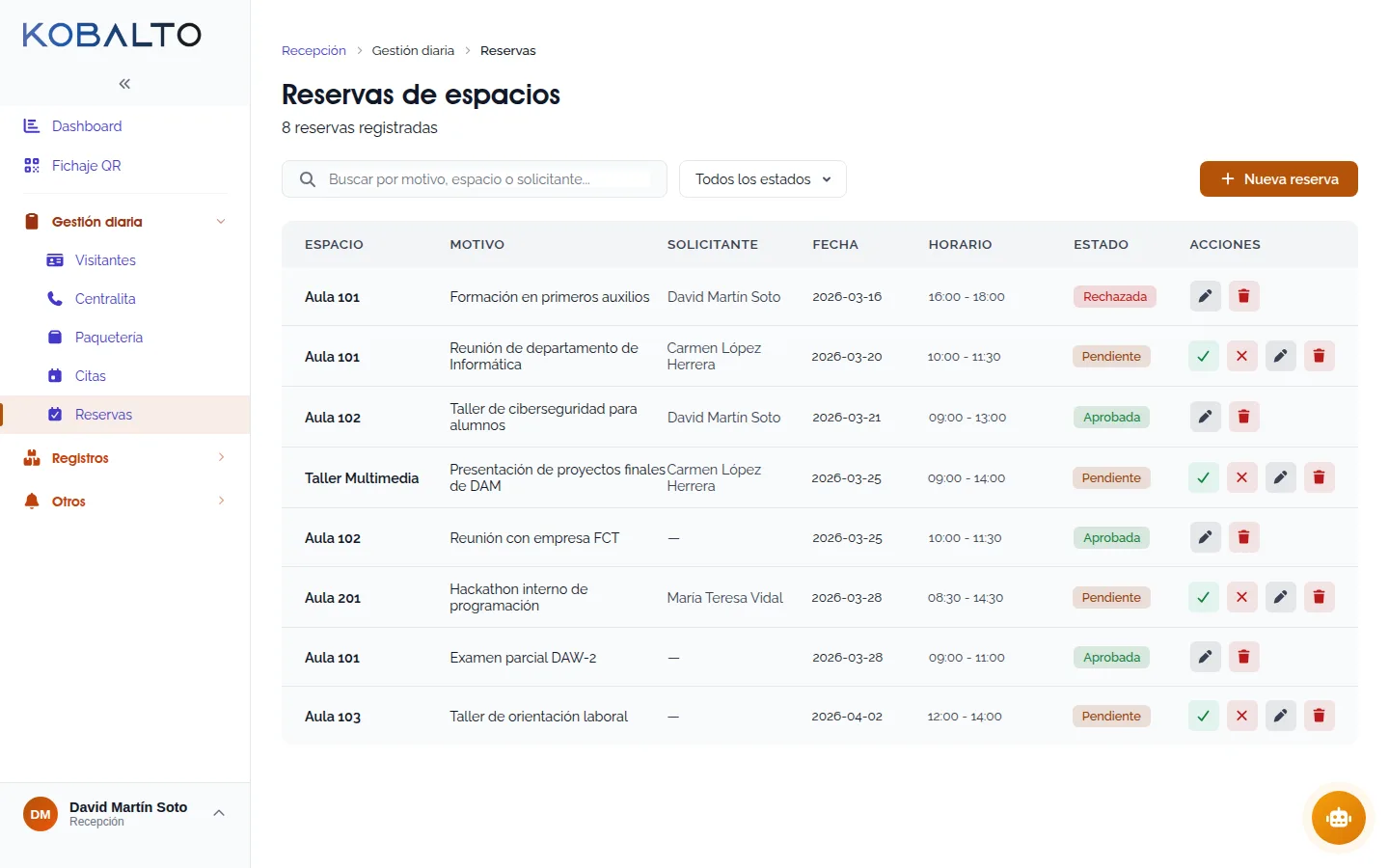This screenshot has width=1389, height=868.
Task: Edit the Reunión de departamento de Informática reservation
Action: point(1280,356)
